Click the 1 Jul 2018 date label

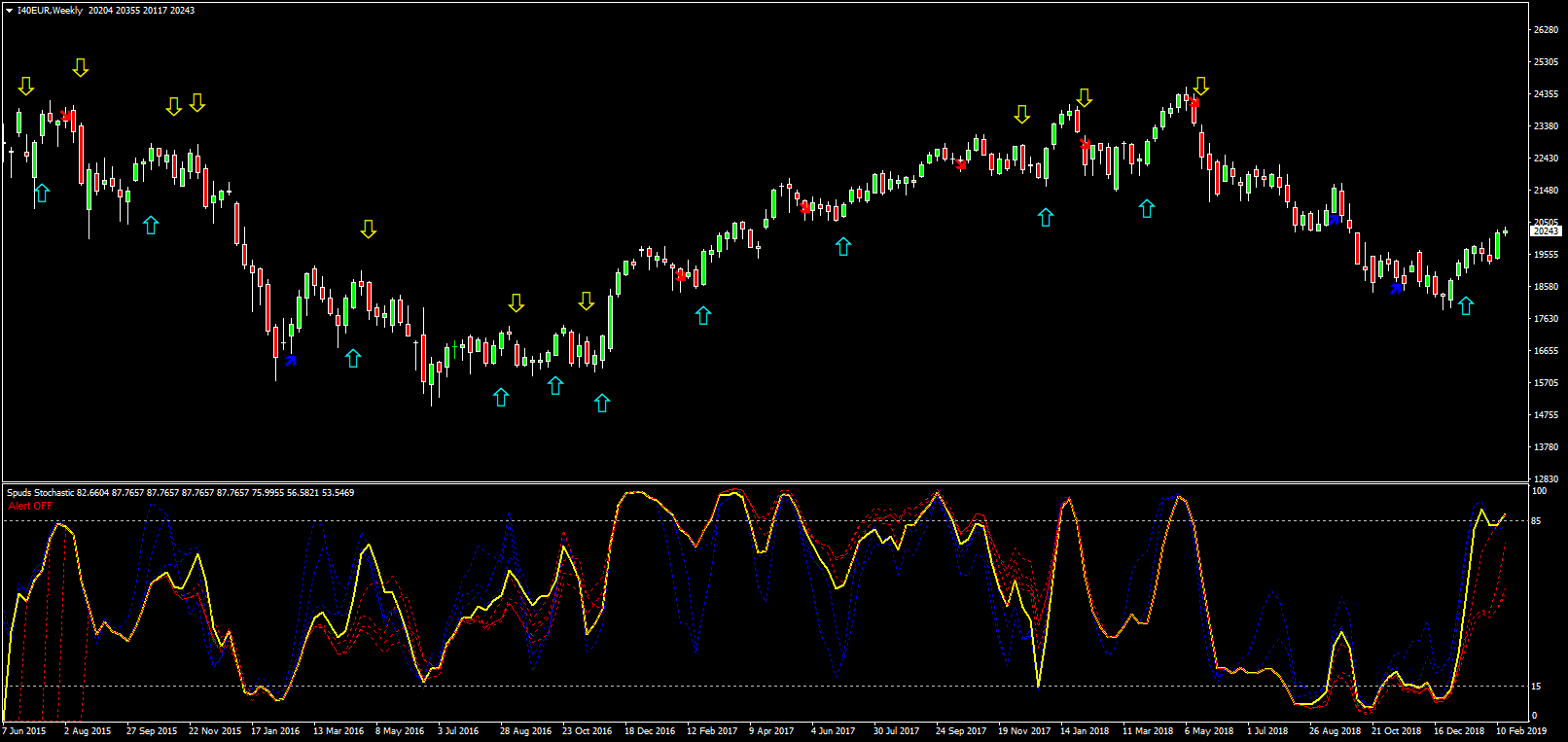pyautogui.click(x=1267, y=731)
